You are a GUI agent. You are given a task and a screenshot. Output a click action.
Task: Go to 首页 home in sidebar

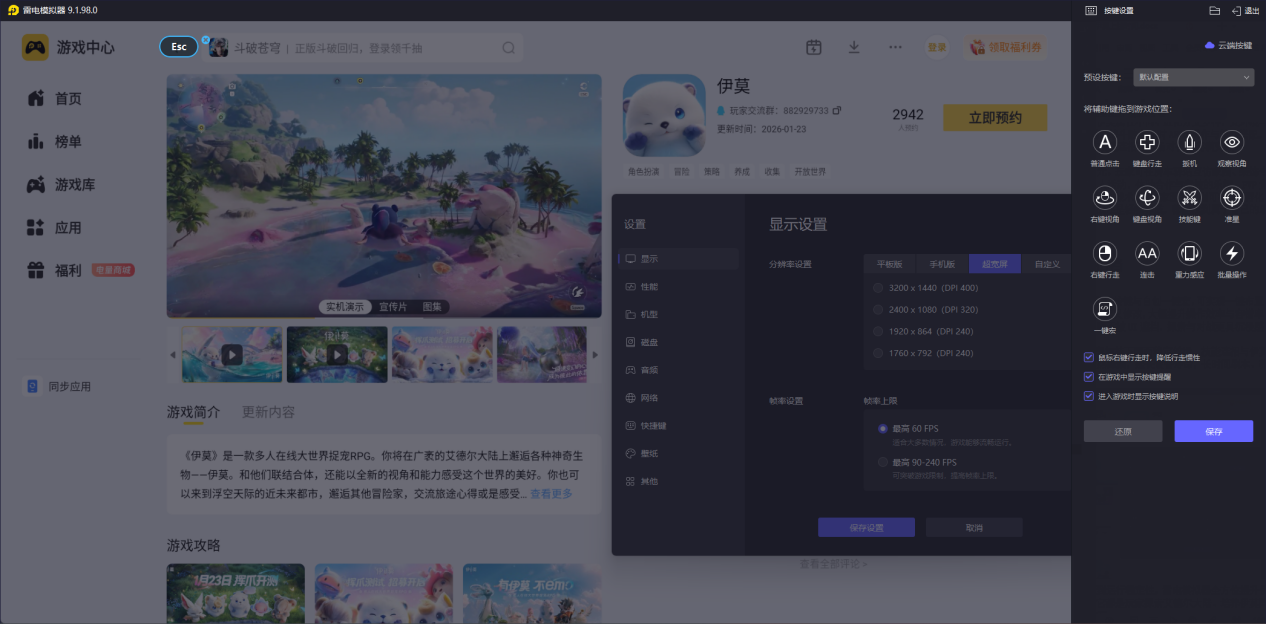[56, 98]
